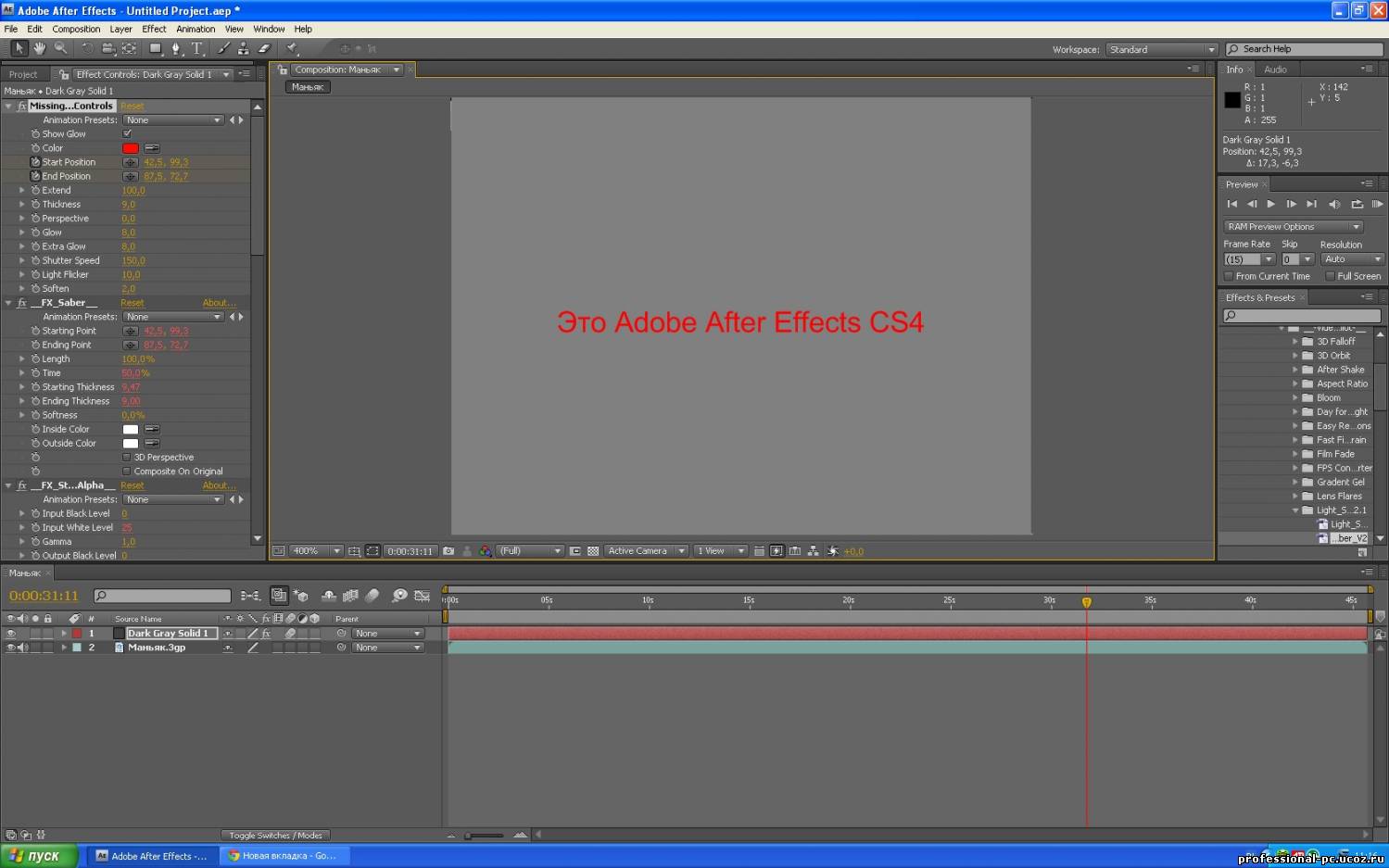Mute audio of Маньяк.3gp layer
1389x868 pixels.
pos(23,648)
